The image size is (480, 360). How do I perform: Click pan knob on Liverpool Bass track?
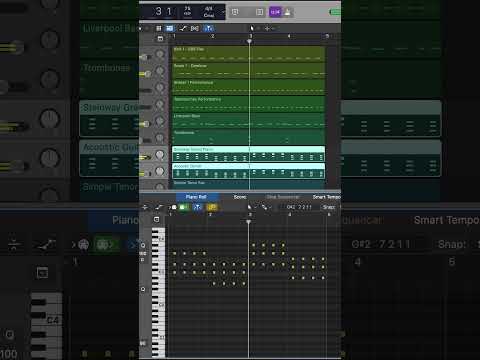[160, 121]
